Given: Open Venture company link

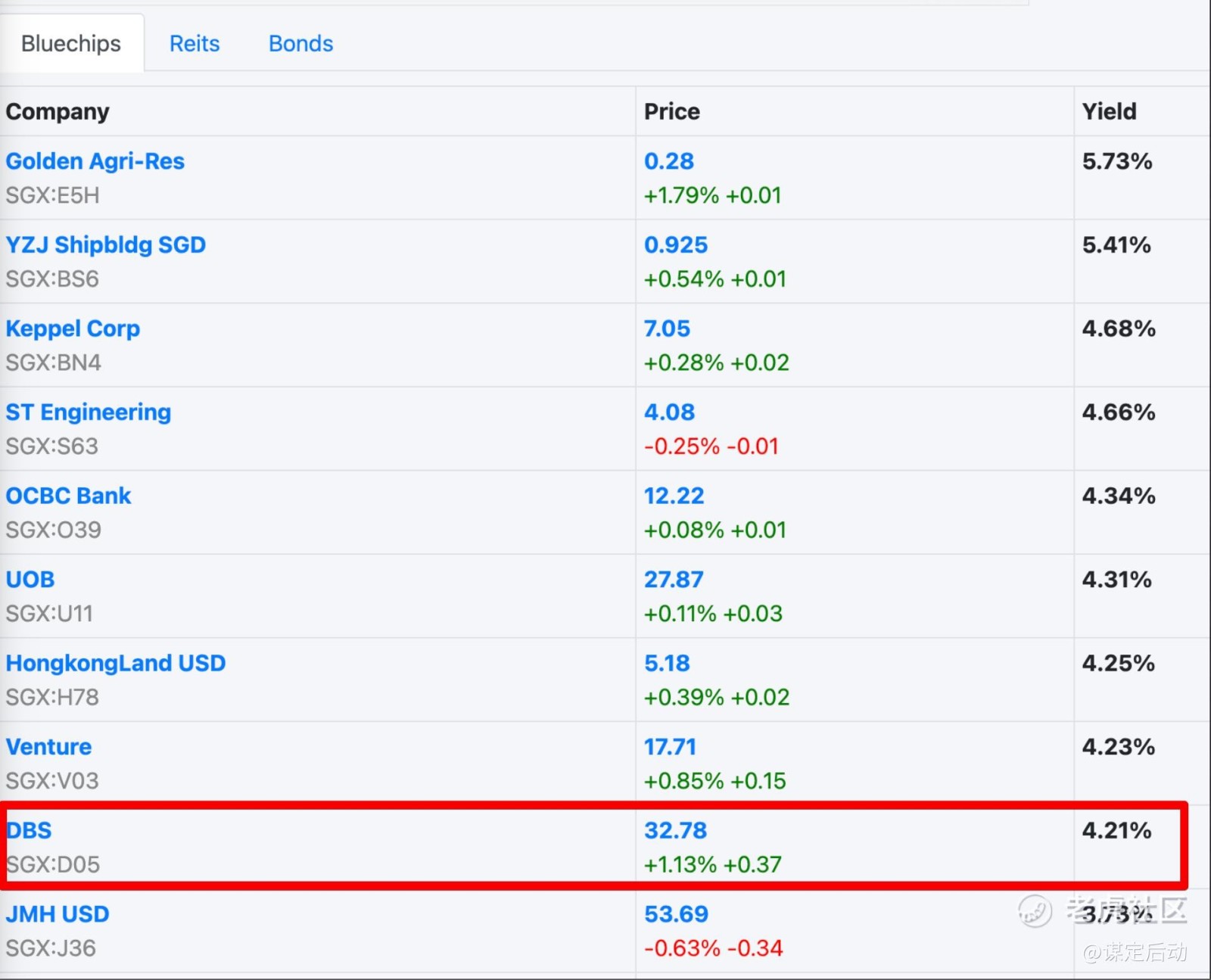Looking at the screenshot, I should pos(48,747).
